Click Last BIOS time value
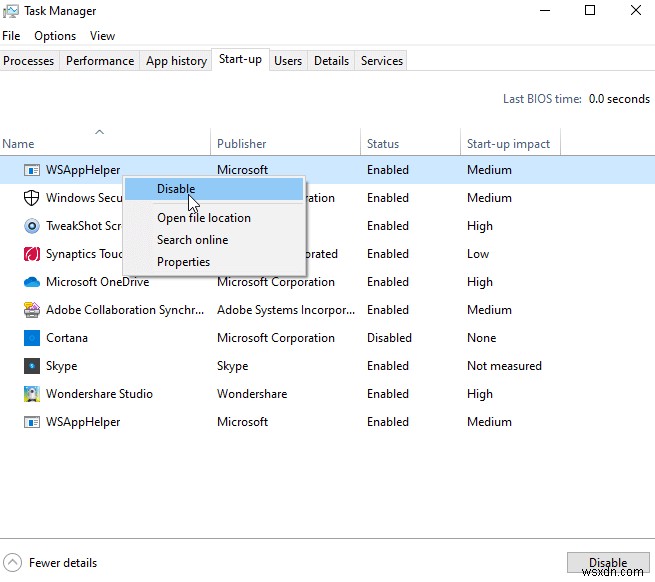655x582 pixels. pos(619,99)
